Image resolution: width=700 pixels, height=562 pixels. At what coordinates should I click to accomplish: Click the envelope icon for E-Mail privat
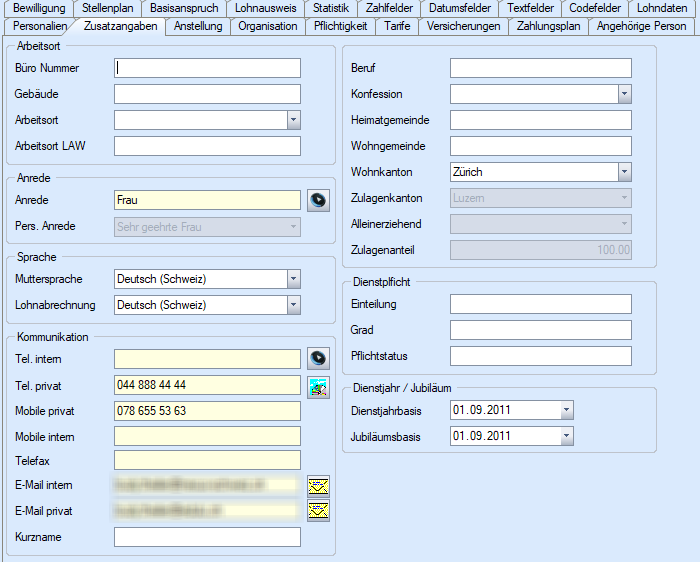tap(318, 511)
